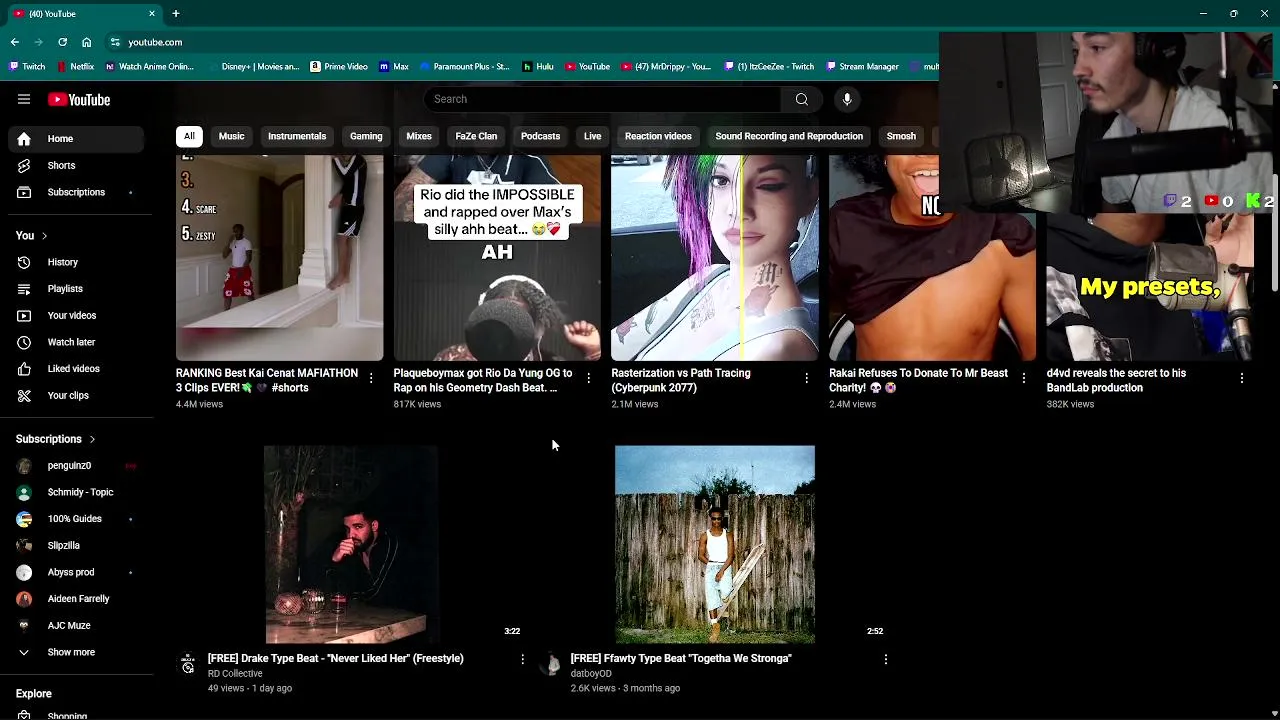Image resolution: width=1280 pixels, height=720 pixels.
Task: Open the Twitch bookmark
Action: (x=27, y=67)
